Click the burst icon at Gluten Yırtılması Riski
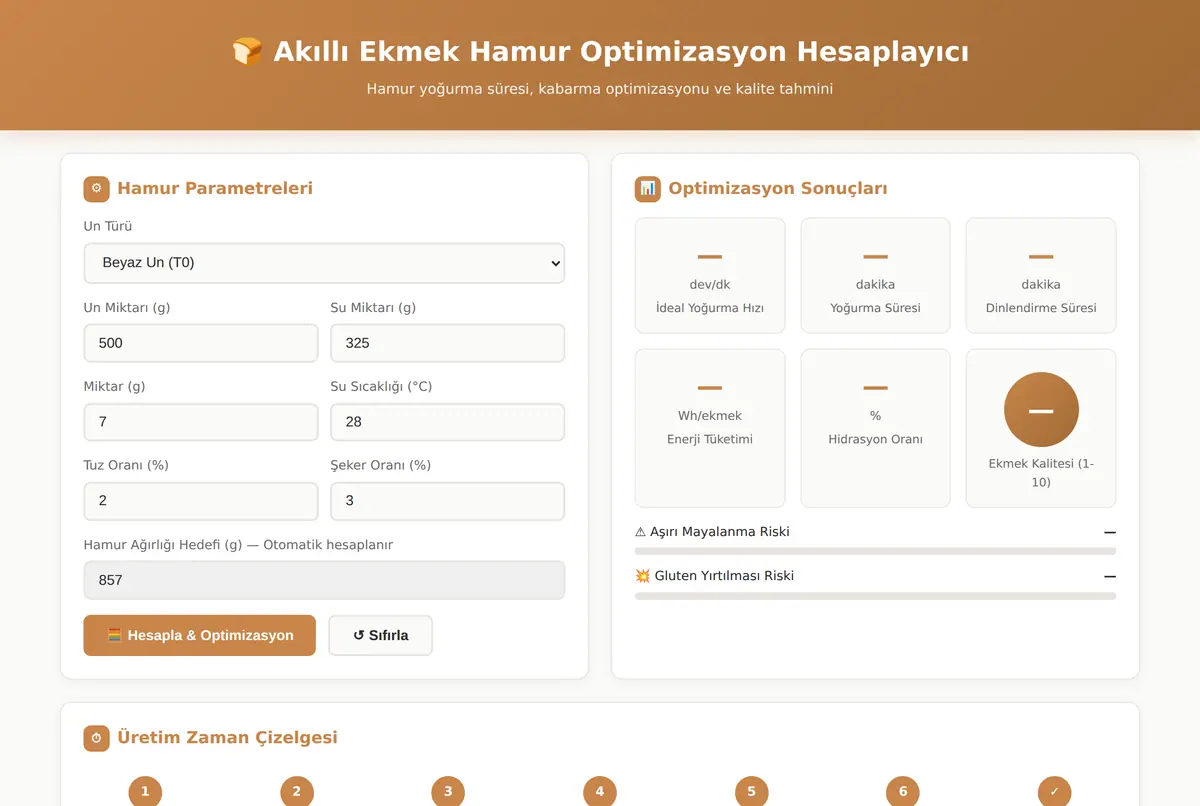Viewport: 1200px width, 806px height. (643, 576)
